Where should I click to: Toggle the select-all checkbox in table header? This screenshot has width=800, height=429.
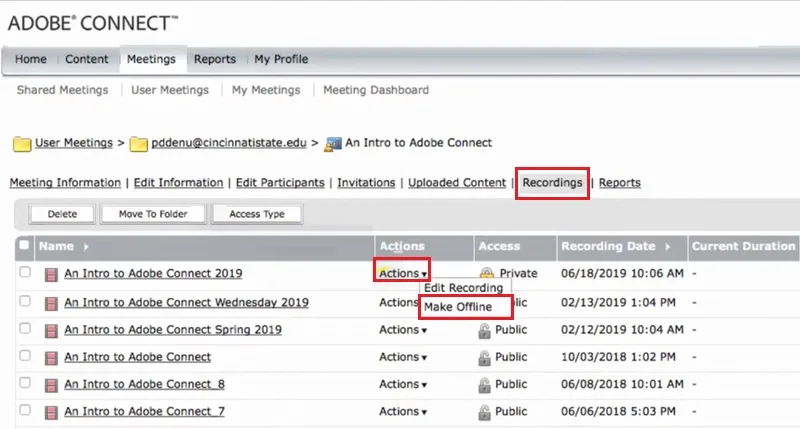click(24, 245)
